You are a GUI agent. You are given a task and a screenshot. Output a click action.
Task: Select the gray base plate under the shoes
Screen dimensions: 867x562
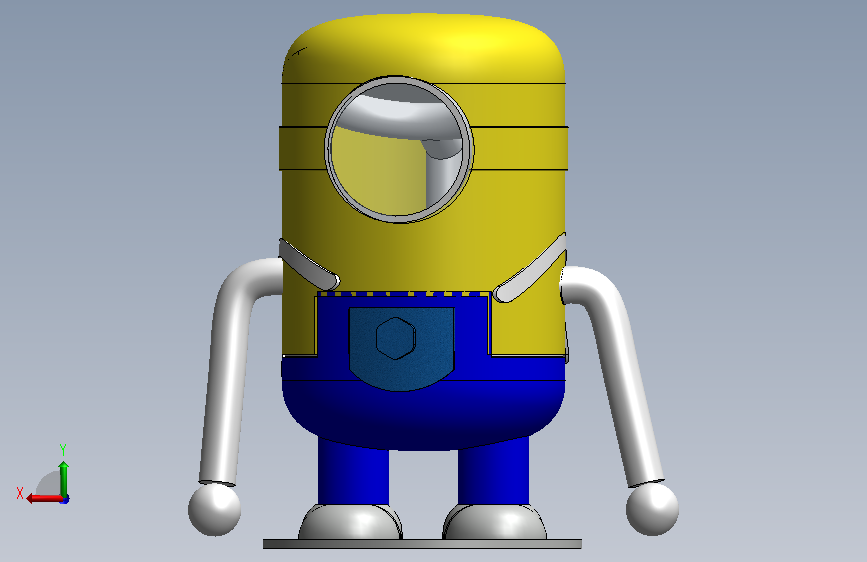[422, 544]
